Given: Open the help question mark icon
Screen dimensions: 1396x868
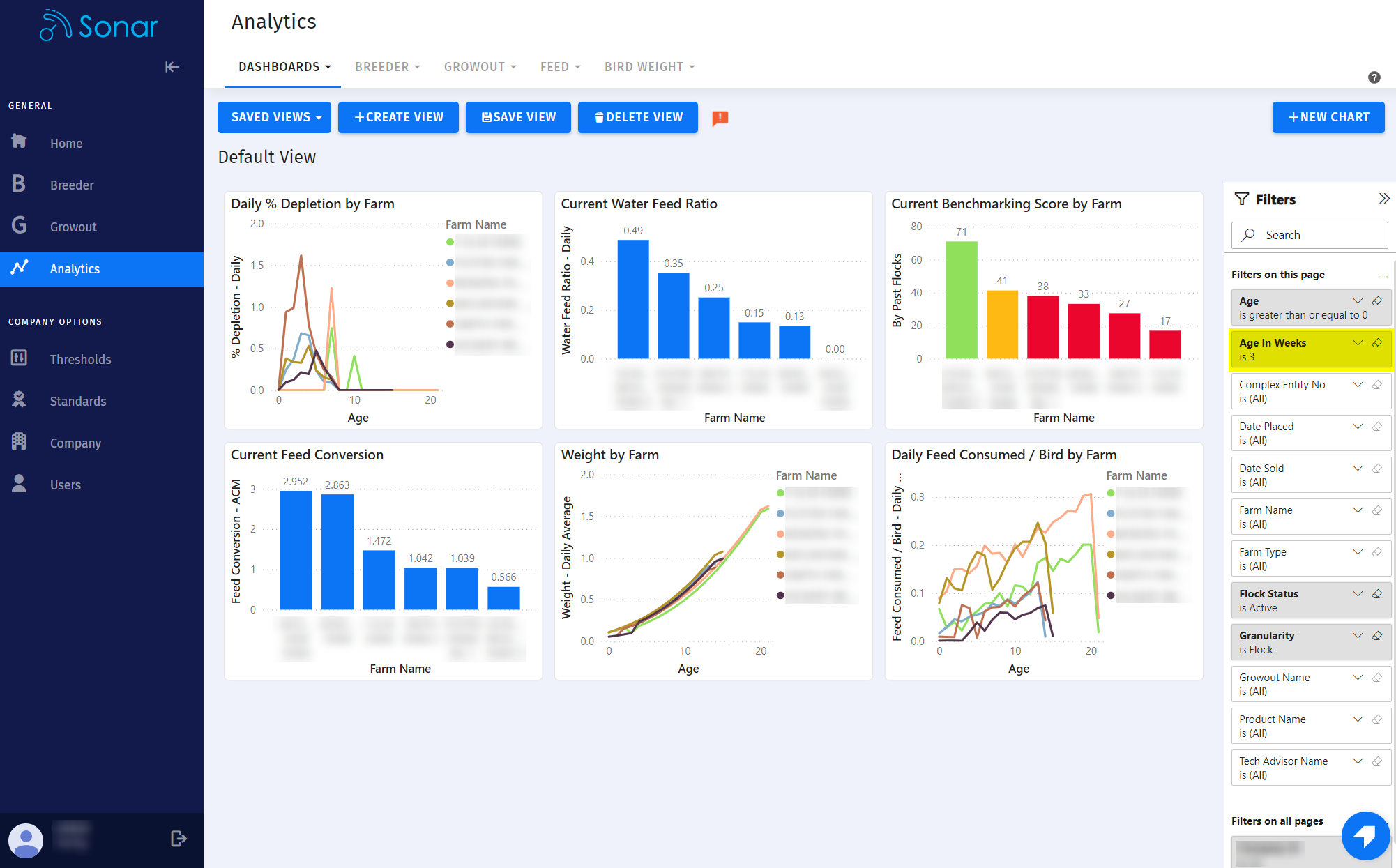Looking at the screenshot, I should 1374,77.
